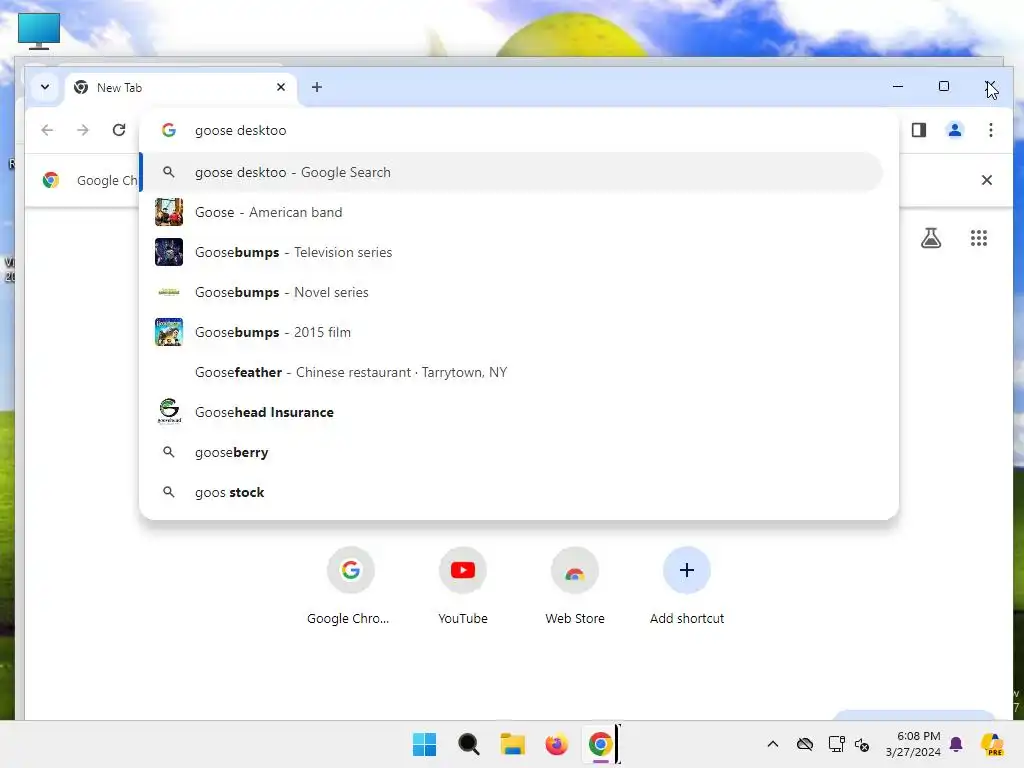Select 'goose desktoo - Google Search' suggestion
Image resolution: width=1024 pixels, height=768 pixels.
coord(511,172)
